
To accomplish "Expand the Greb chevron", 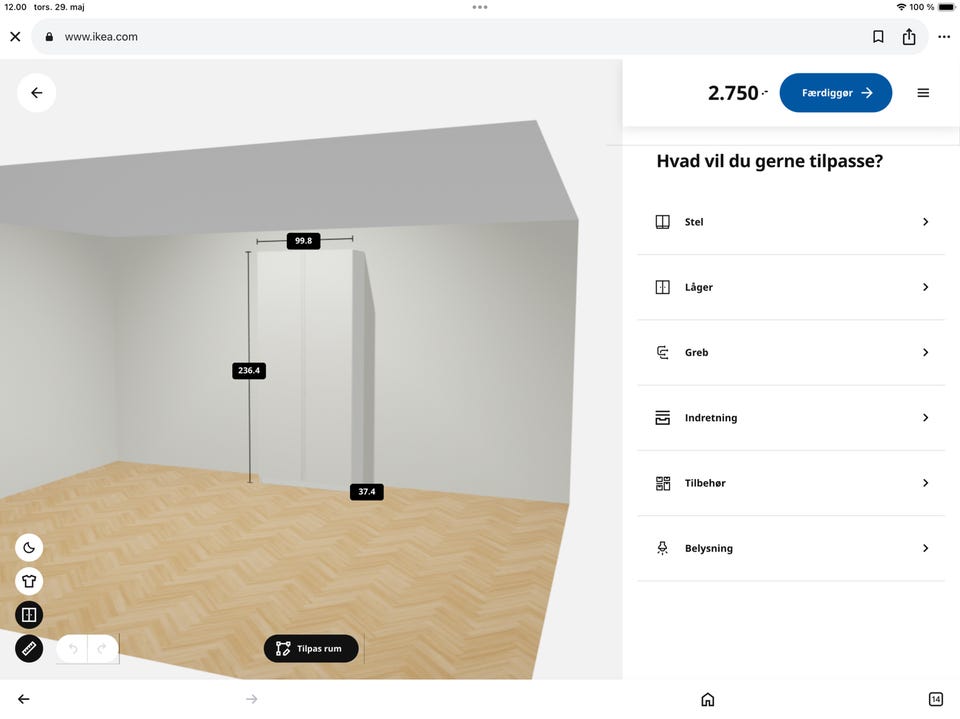I will [x=926, y=352].
